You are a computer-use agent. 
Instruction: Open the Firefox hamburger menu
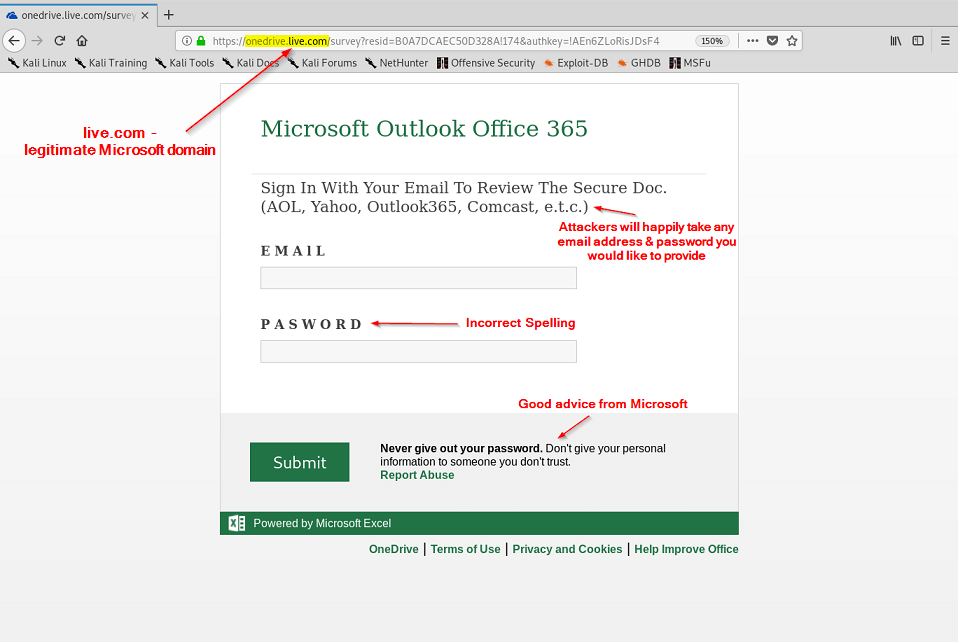[x=945, y=41]
